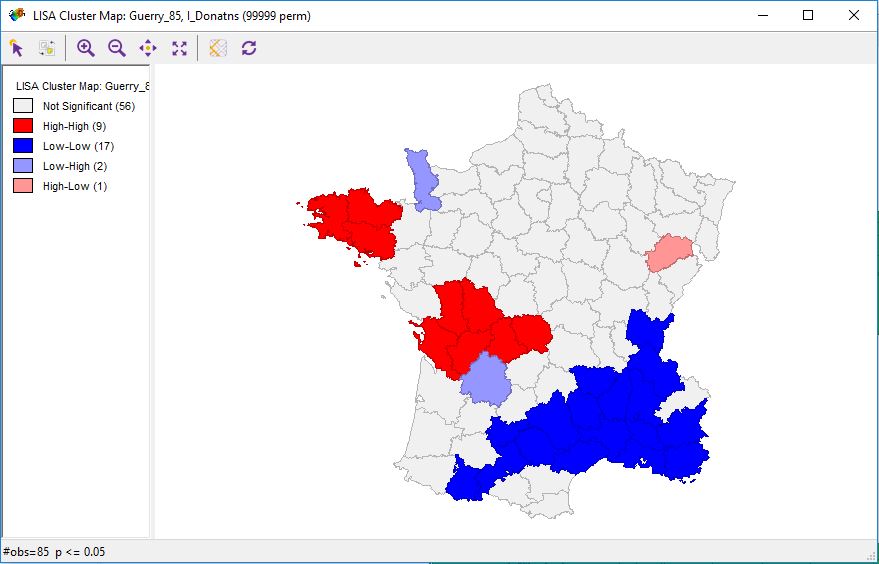Image resolution: width=879 pixels, height=564 pixels.
Task: Click the 'High-Low (1)' legend label
Action: [x=75, y=186]
